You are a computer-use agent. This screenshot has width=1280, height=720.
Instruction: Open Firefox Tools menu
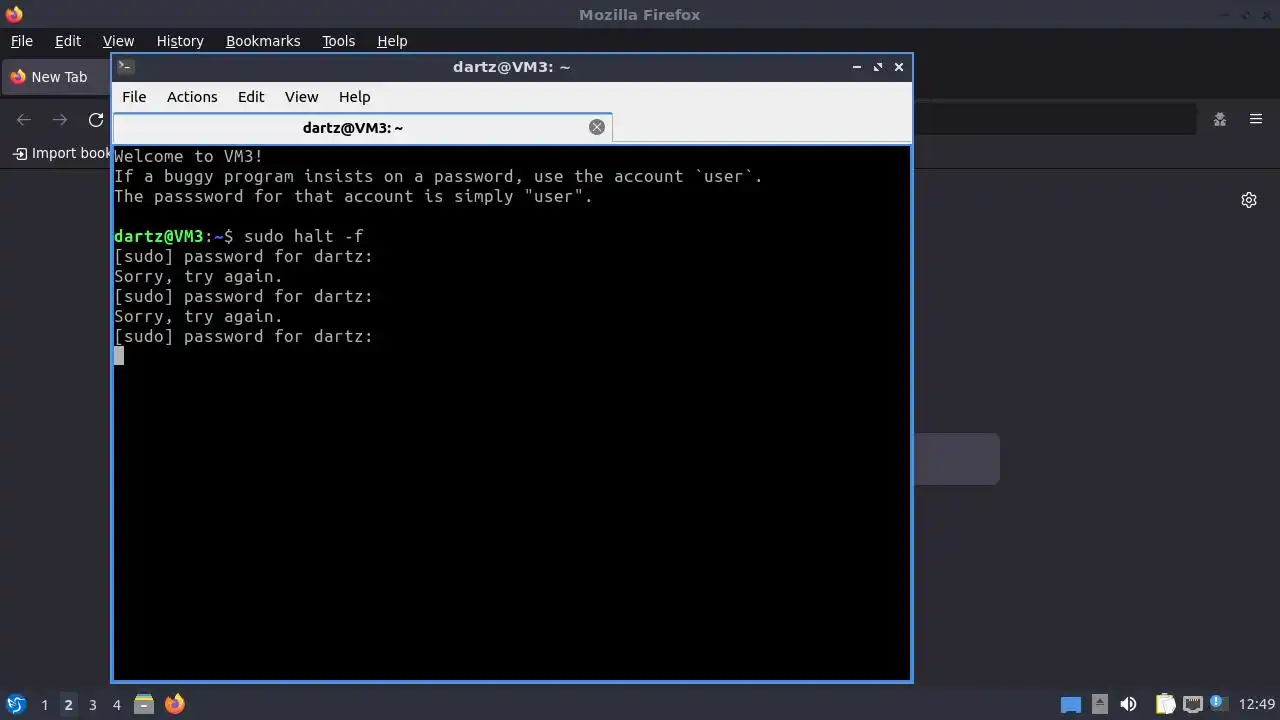[x=338, y=41]
